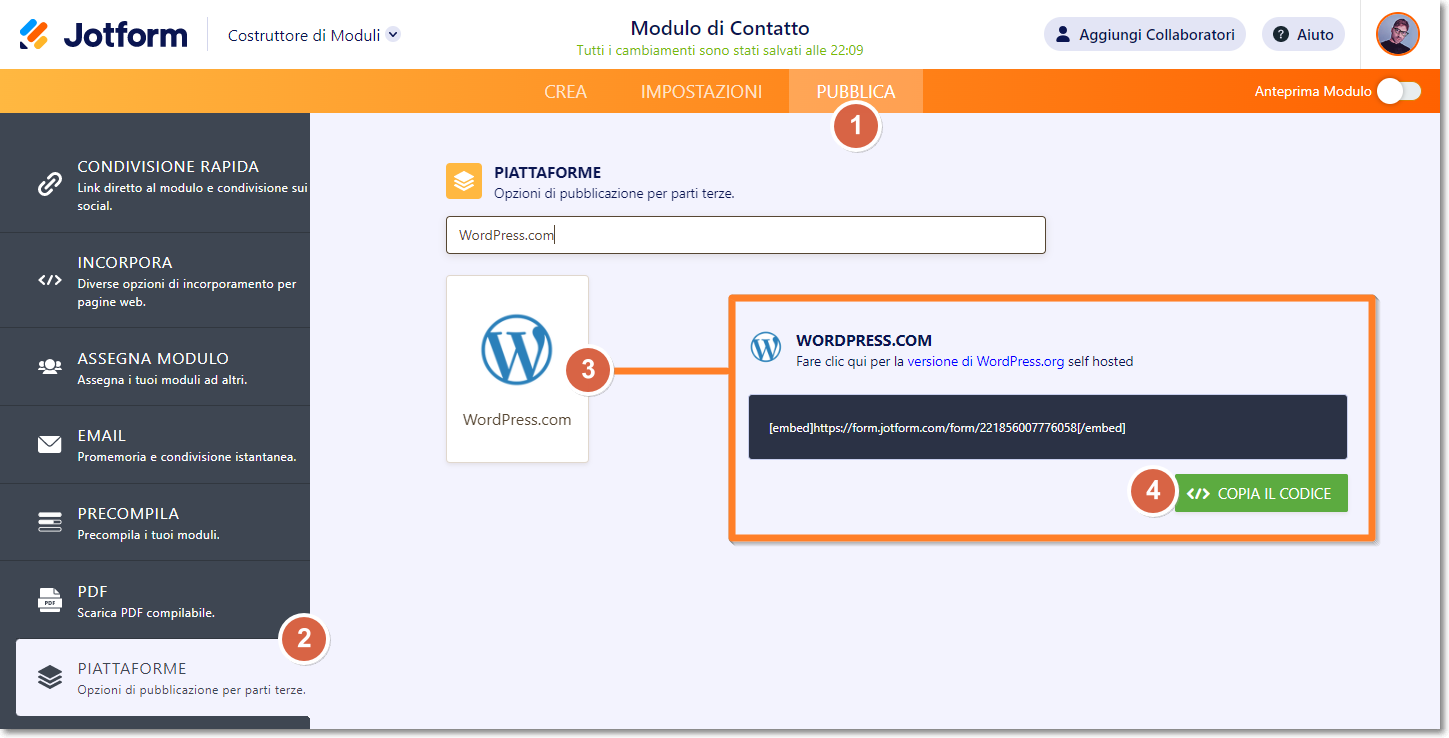The width and height of the screenshot is (1449, 738).
Task: Open the IMPOSTAZIONI tab
Action: tap(701, 91)
